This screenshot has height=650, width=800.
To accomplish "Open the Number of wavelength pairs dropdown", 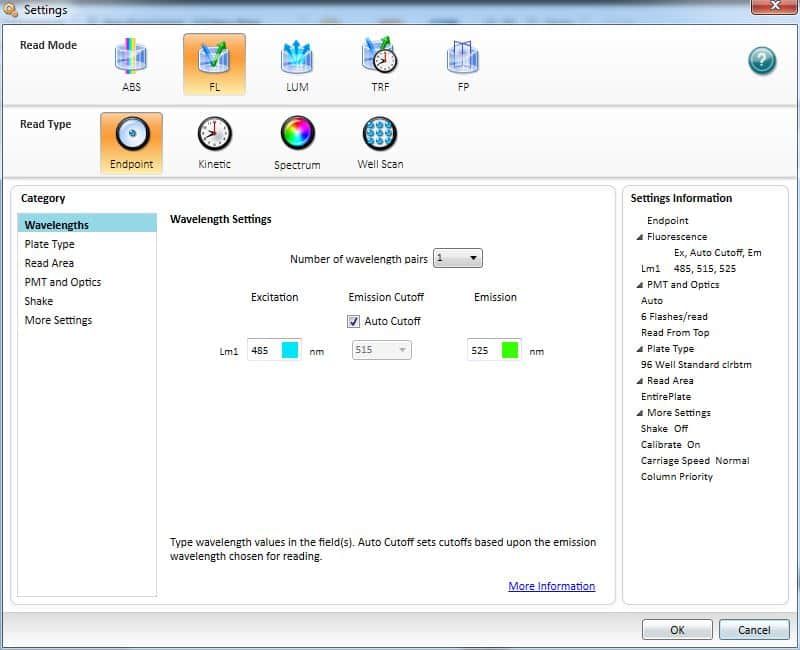I will coord(458,258).
